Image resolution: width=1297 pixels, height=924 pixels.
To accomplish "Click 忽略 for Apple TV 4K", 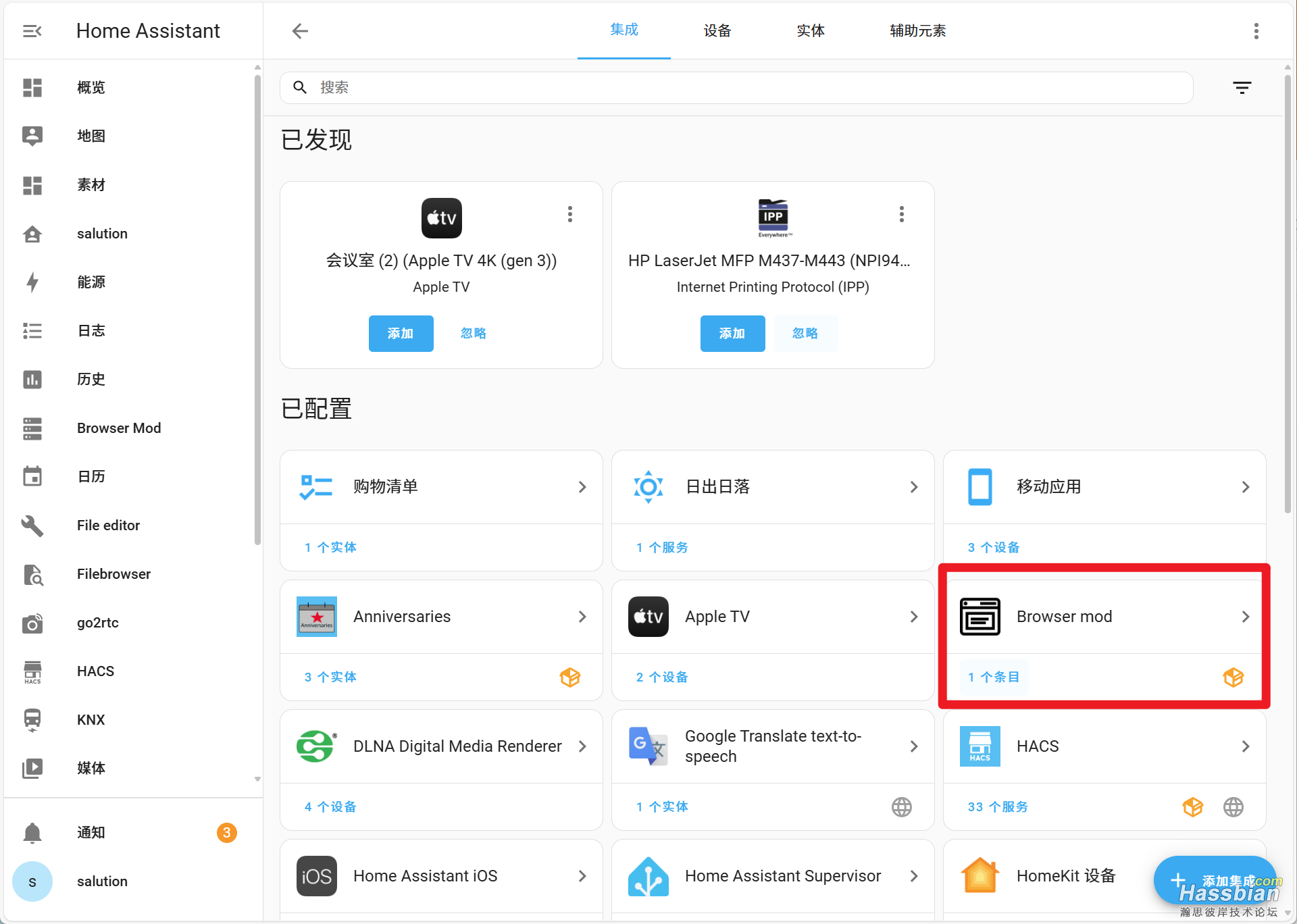I will coord(474,334).
